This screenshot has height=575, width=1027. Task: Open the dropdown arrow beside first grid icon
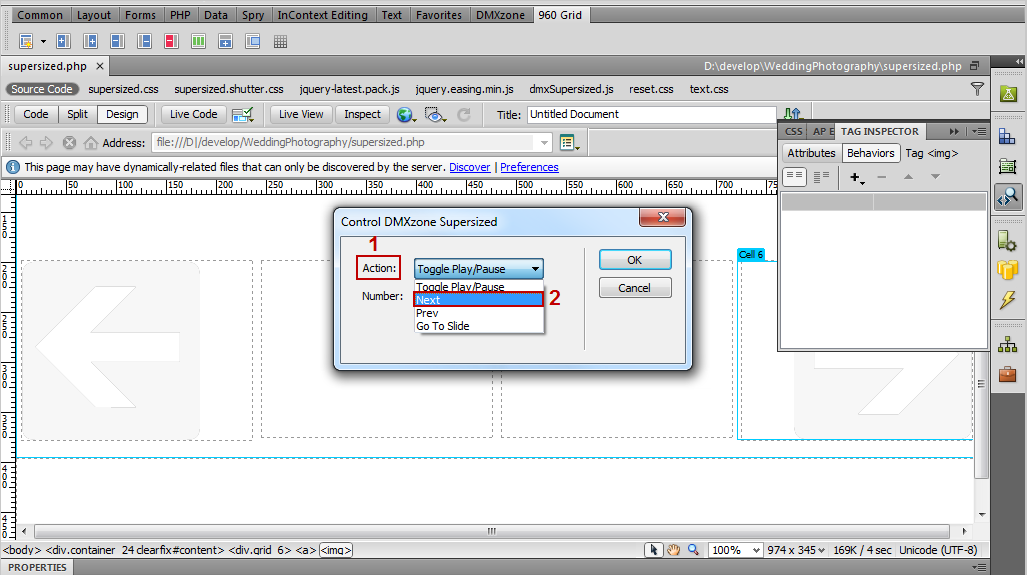[43, 42]
